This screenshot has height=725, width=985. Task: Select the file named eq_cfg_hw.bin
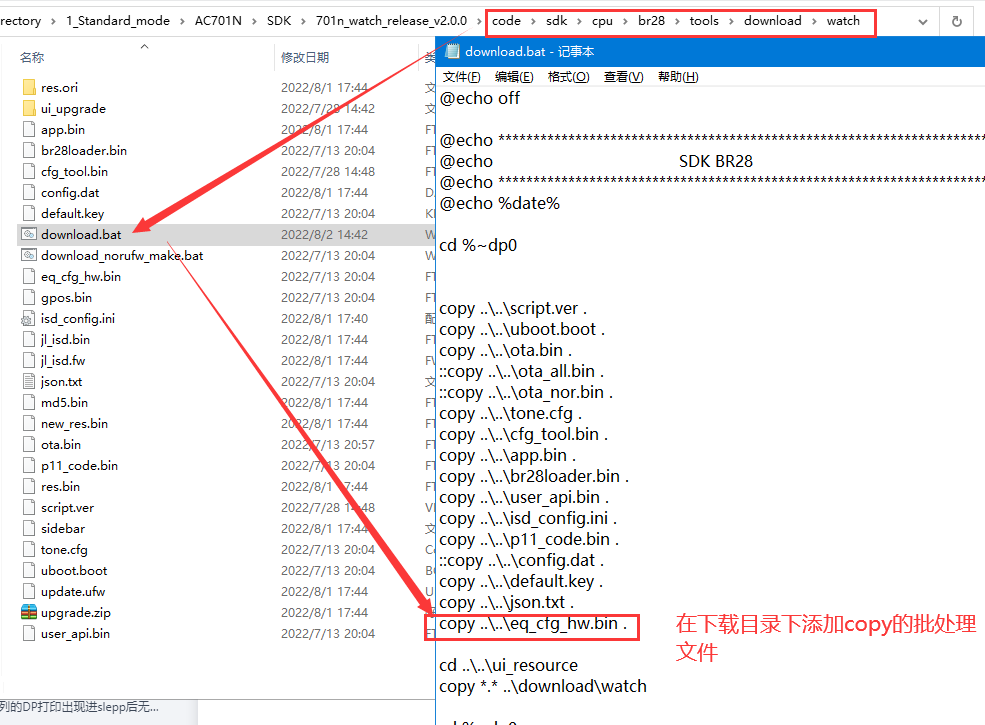(81, 276)
